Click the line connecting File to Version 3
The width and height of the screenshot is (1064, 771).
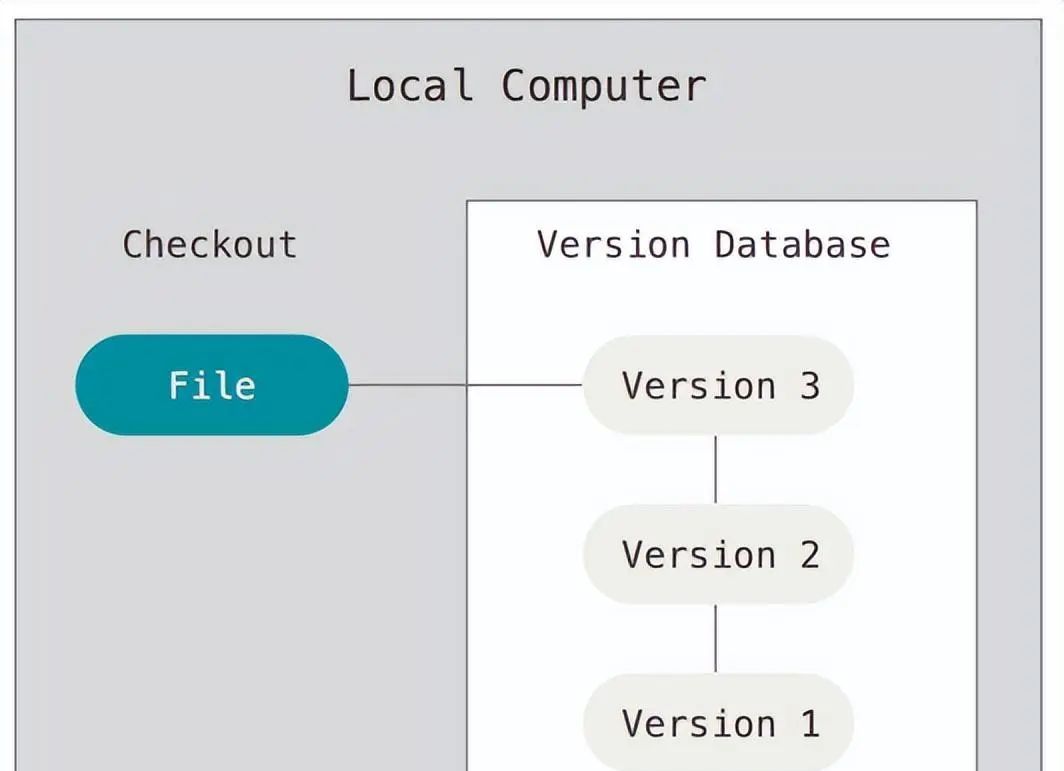[x=465, y=384]
